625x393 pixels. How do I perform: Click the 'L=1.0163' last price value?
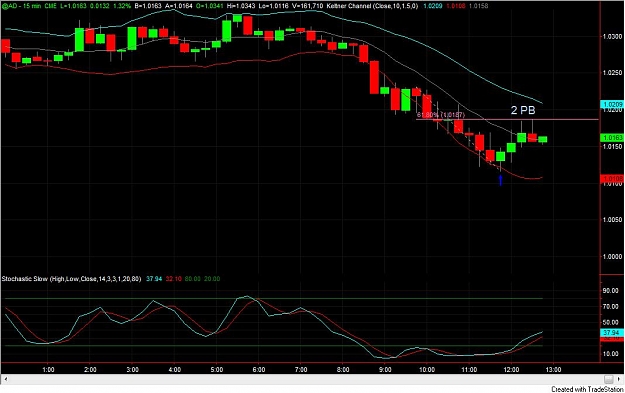tap(73, 6)
